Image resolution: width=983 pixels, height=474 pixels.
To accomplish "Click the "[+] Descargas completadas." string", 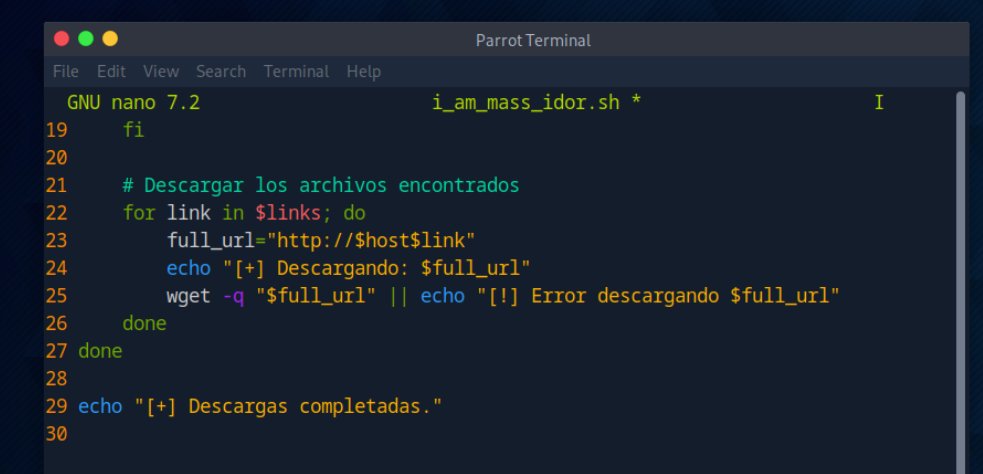I will click(288, 406).
